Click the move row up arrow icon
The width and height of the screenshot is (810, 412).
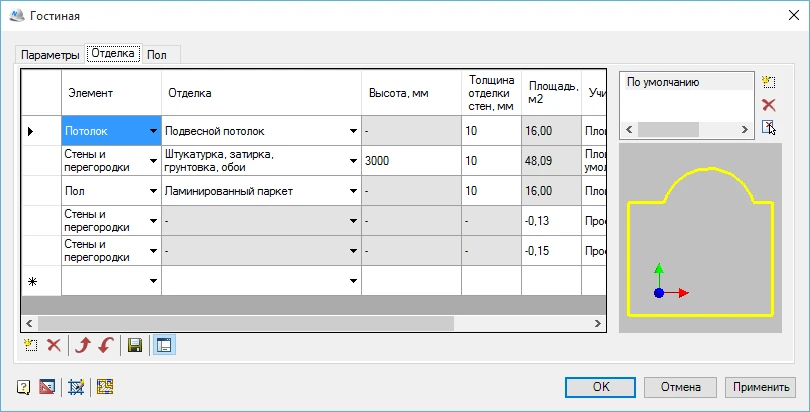[84, 345]
